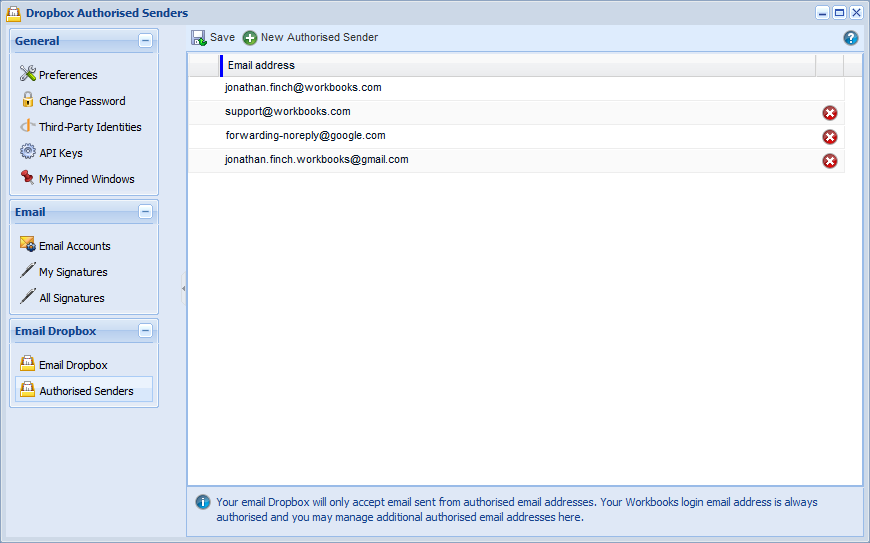Click the My Pinned Windows pushpin icon
This screenshot has height=543, width=870.
click(27, 177)
